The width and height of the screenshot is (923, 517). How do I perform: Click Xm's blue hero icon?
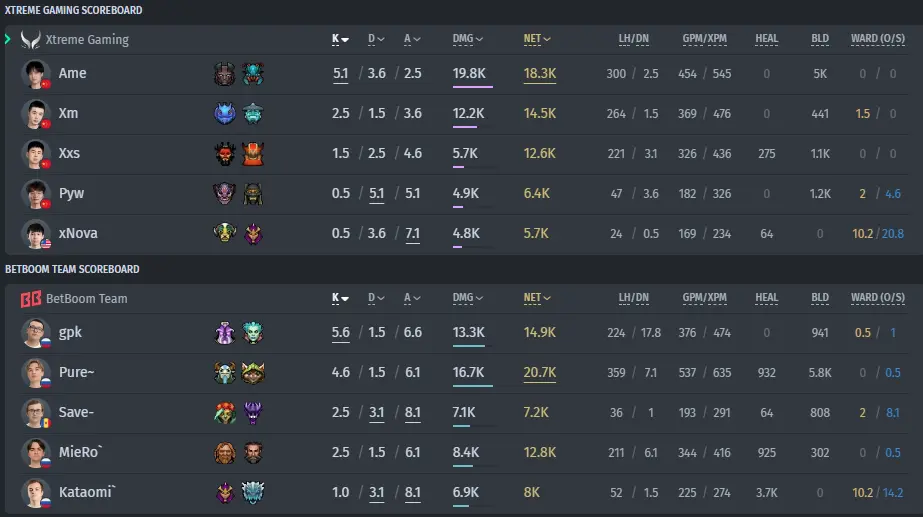(x=224, y=114)
